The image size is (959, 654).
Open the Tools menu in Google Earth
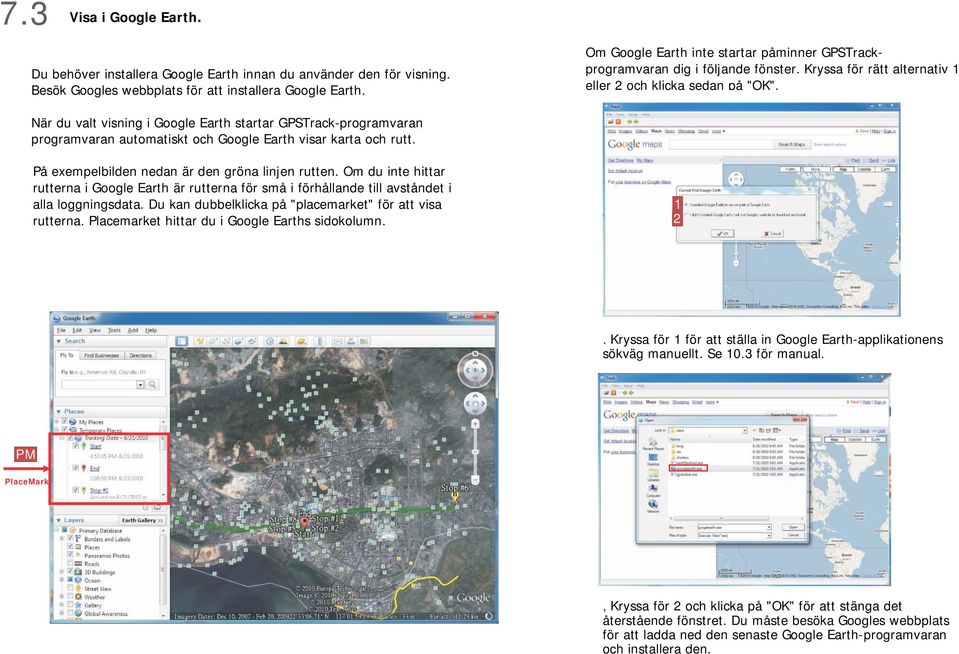114,330
